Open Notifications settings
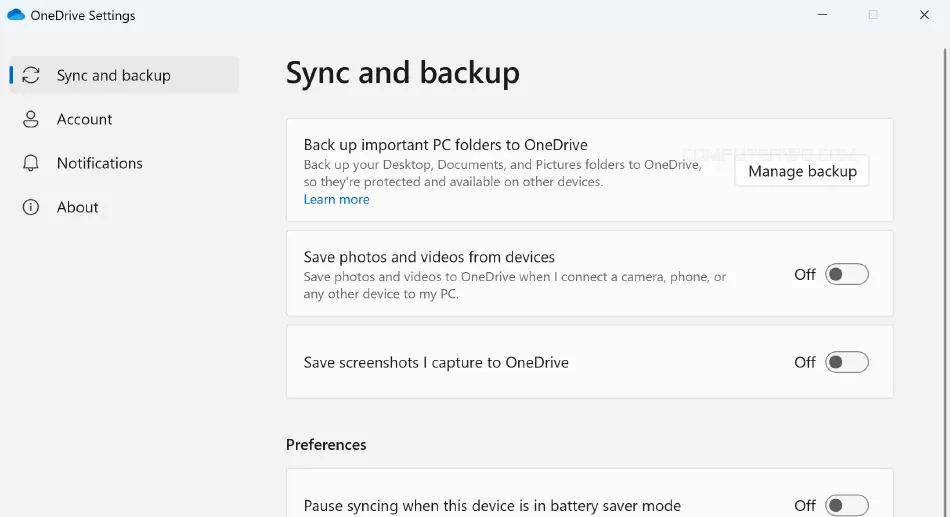This screenshot has height=517, width=950. [x=124, y=163]
